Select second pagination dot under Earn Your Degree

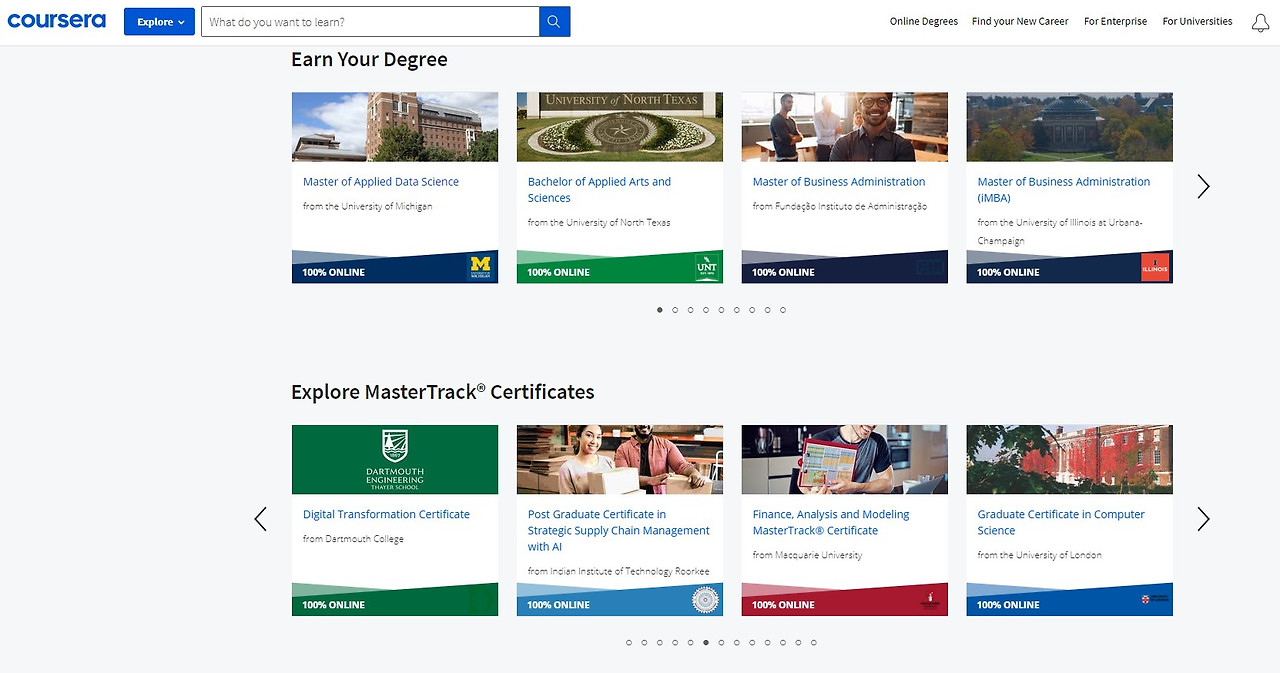(675, 310)
